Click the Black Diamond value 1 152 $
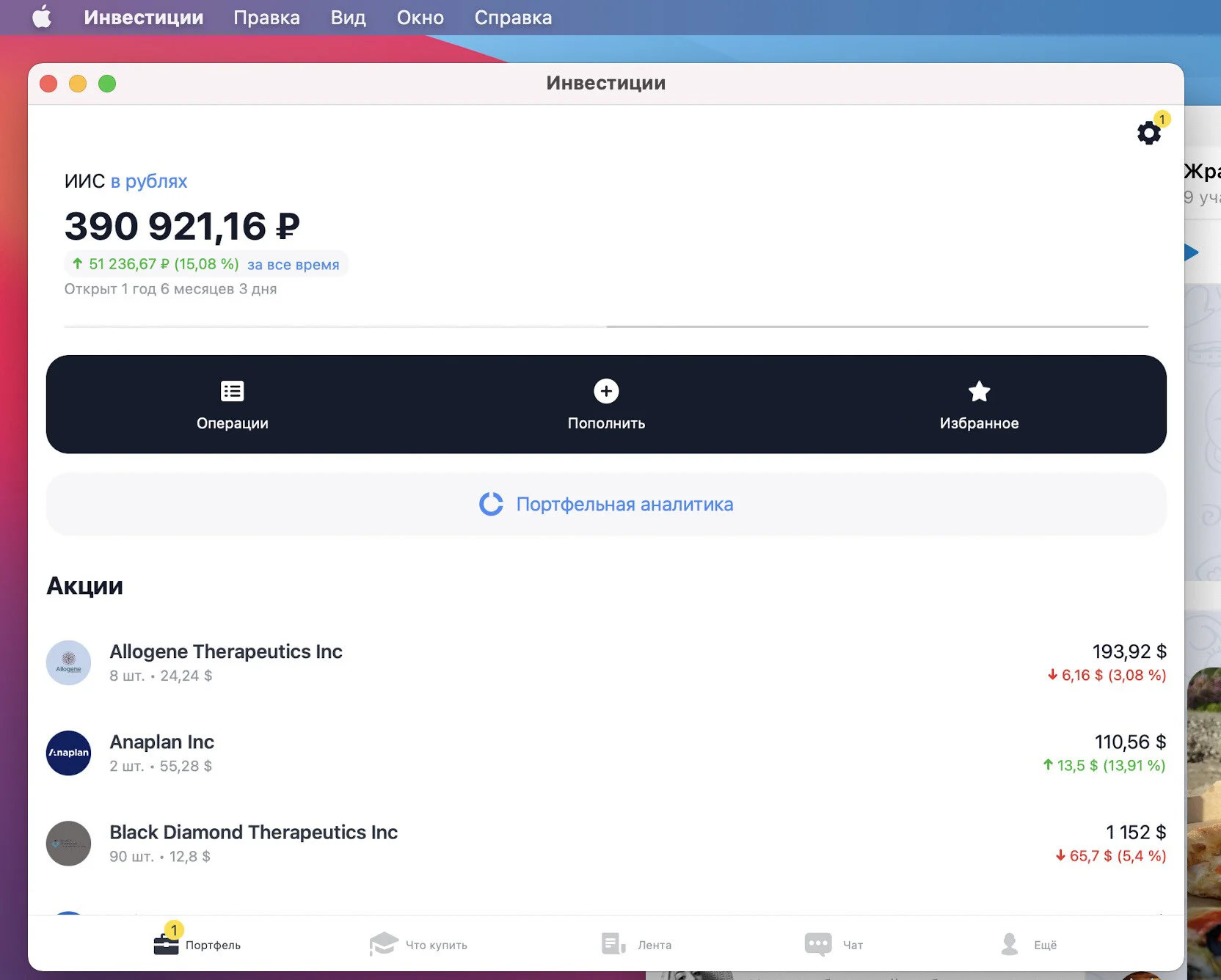The height and width of the screenshot is (980, 1221). [1135, 832]
